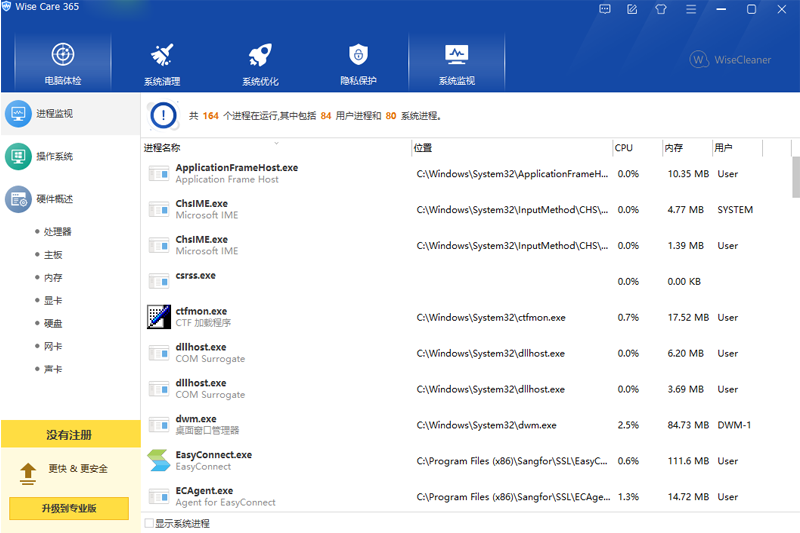Screen dimensions: 800x533
Task: Open Hardware Overview section (硬件概述)
Action: click(x=70, y=199)
